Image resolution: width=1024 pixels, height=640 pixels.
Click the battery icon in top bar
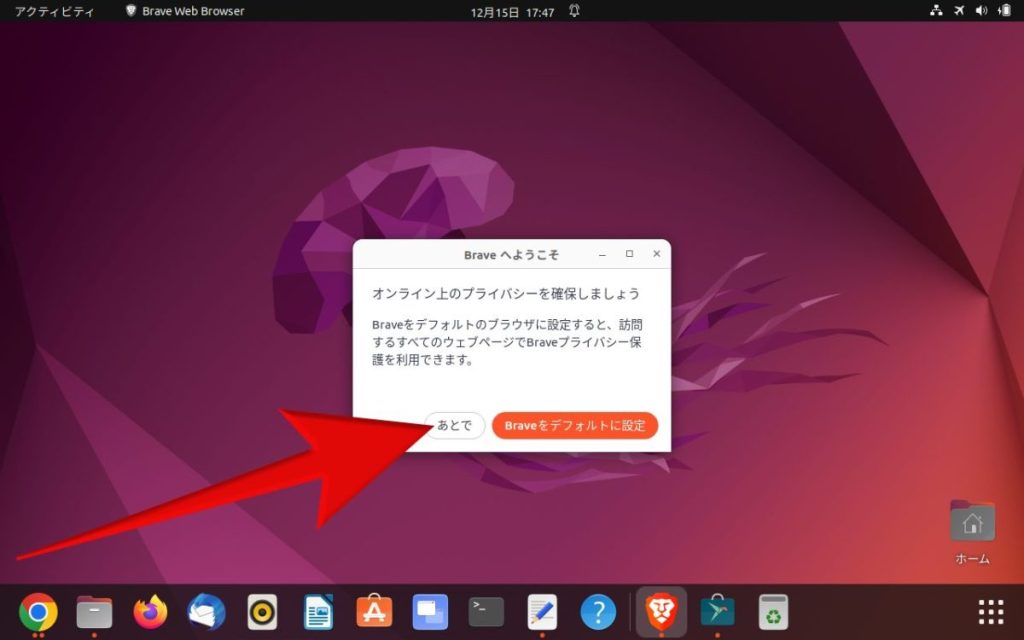(x=1004, y=10)
